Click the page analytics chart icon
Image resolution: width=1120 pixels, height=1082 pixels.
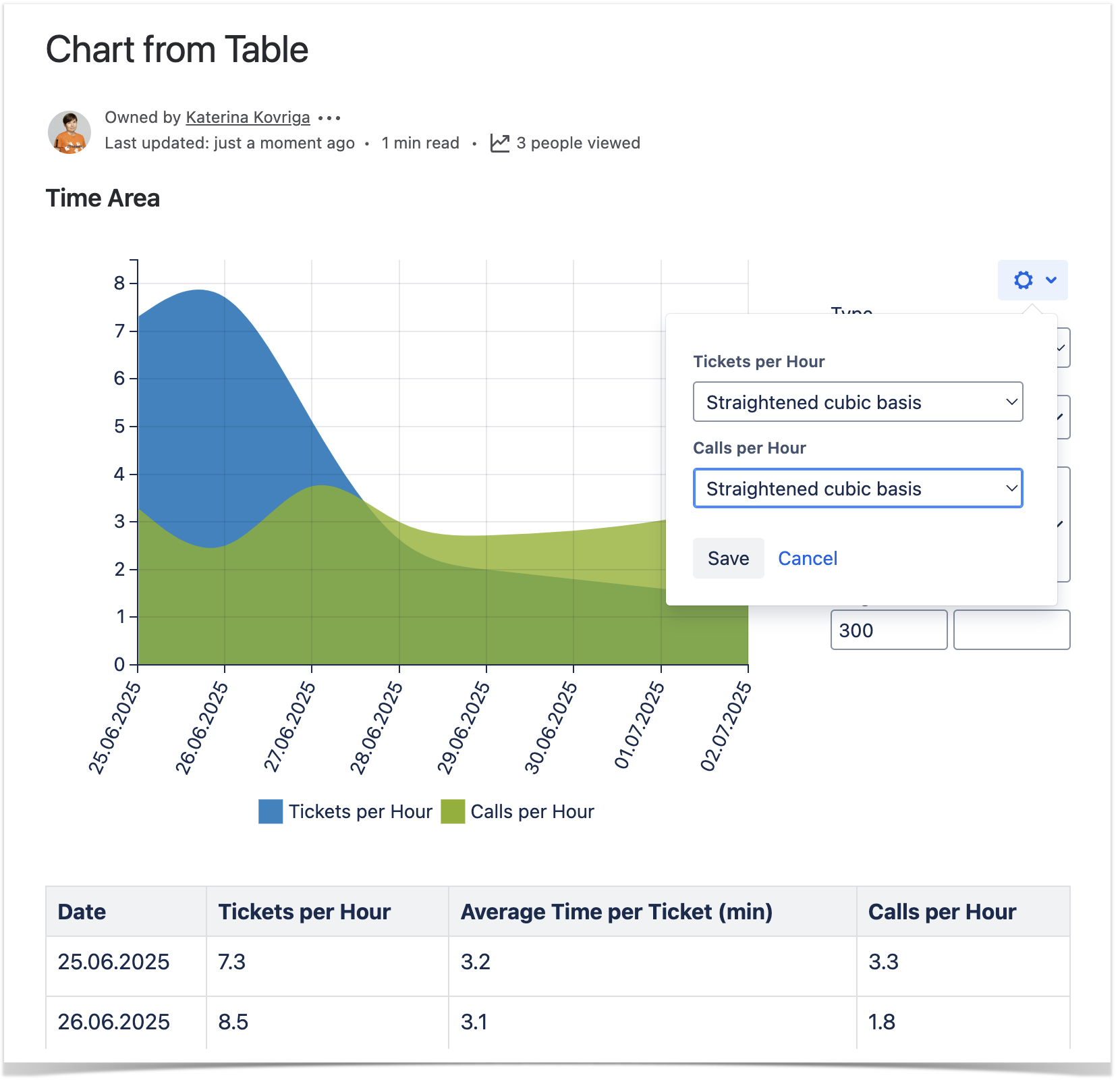(499, 143)
